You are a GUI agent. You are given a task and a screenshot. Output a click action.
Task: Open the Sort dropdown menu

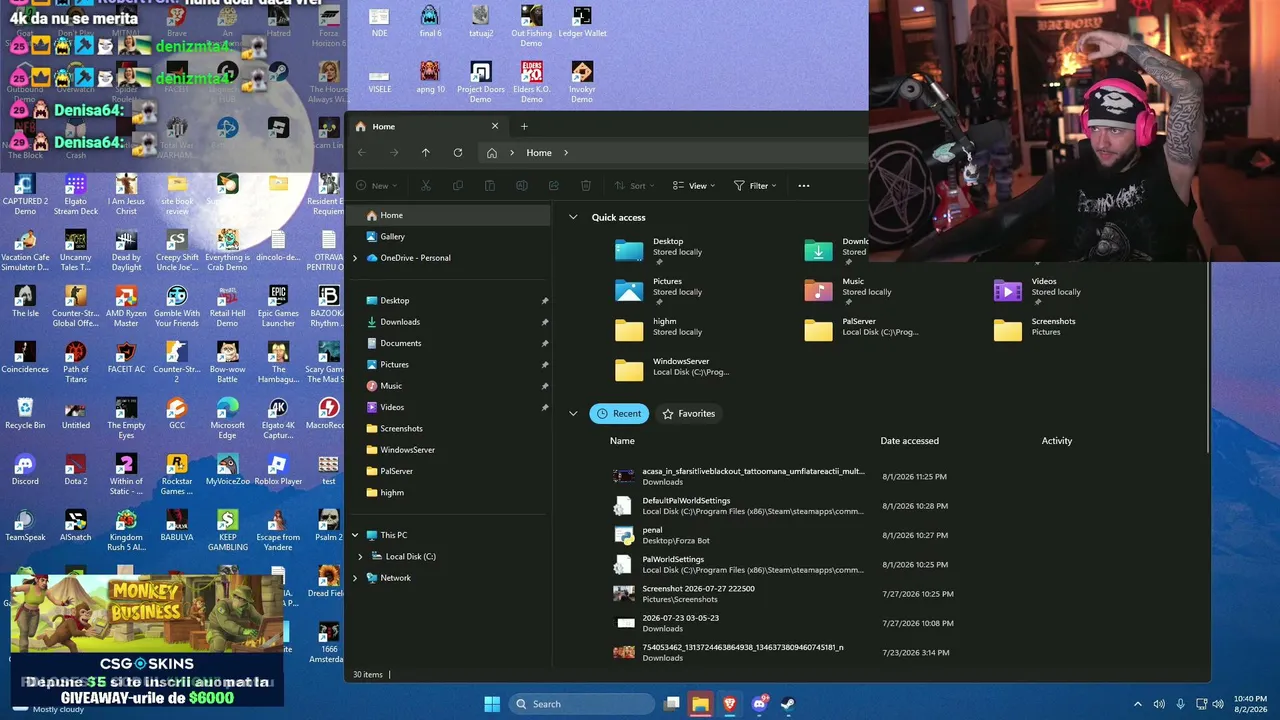(633, 185)
